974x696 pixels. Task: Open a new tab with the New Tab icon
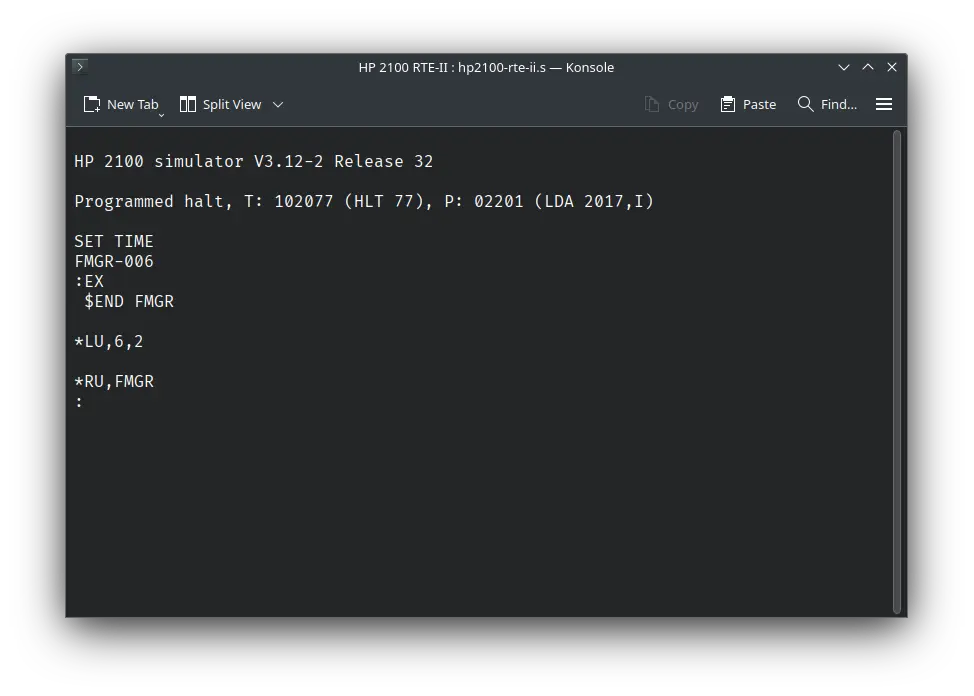(90, 103)
